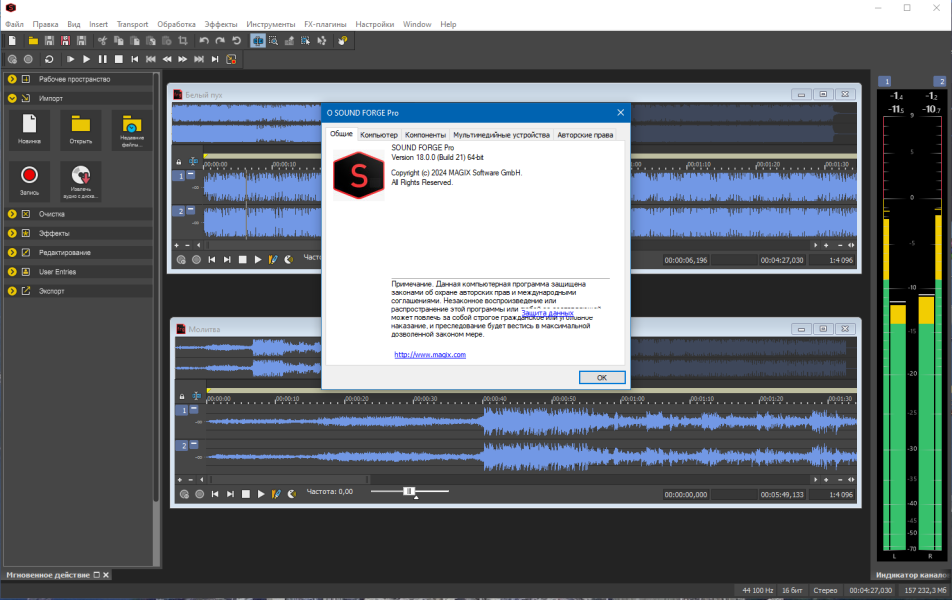This screenshot has height=600, width=952.
Task: Pause playback in the main transport toolbar
Action: coord(103,59)
